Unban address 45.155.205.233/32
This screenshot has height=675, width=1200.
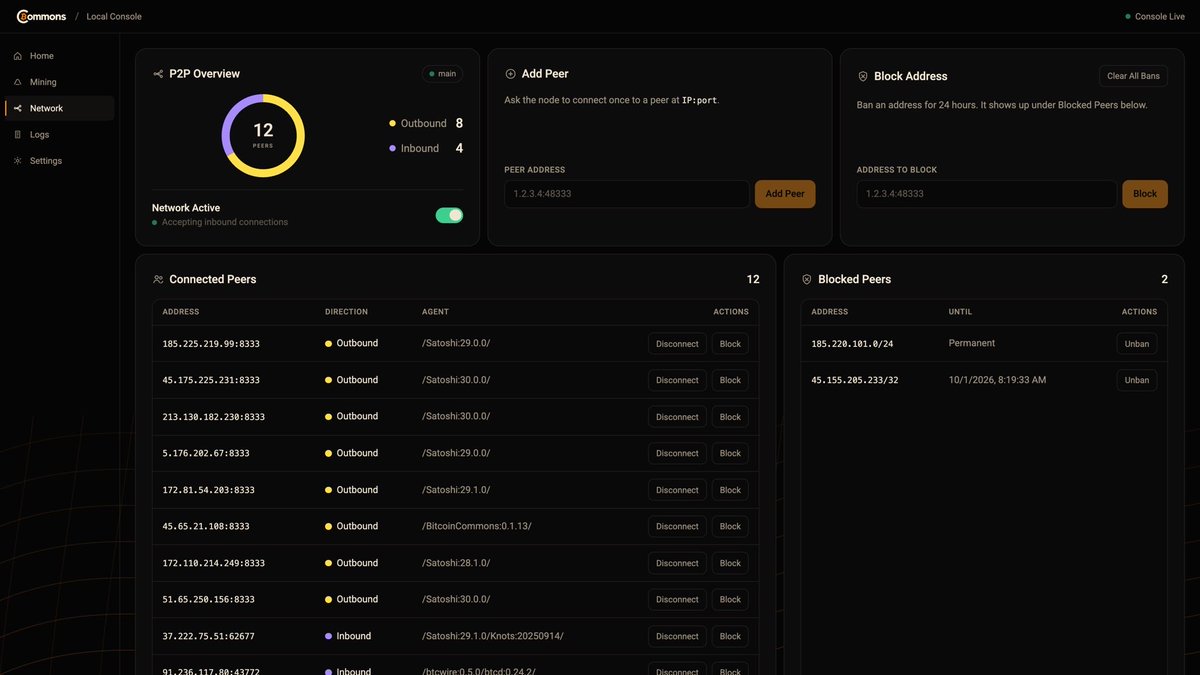click(x=1137, y=380)
